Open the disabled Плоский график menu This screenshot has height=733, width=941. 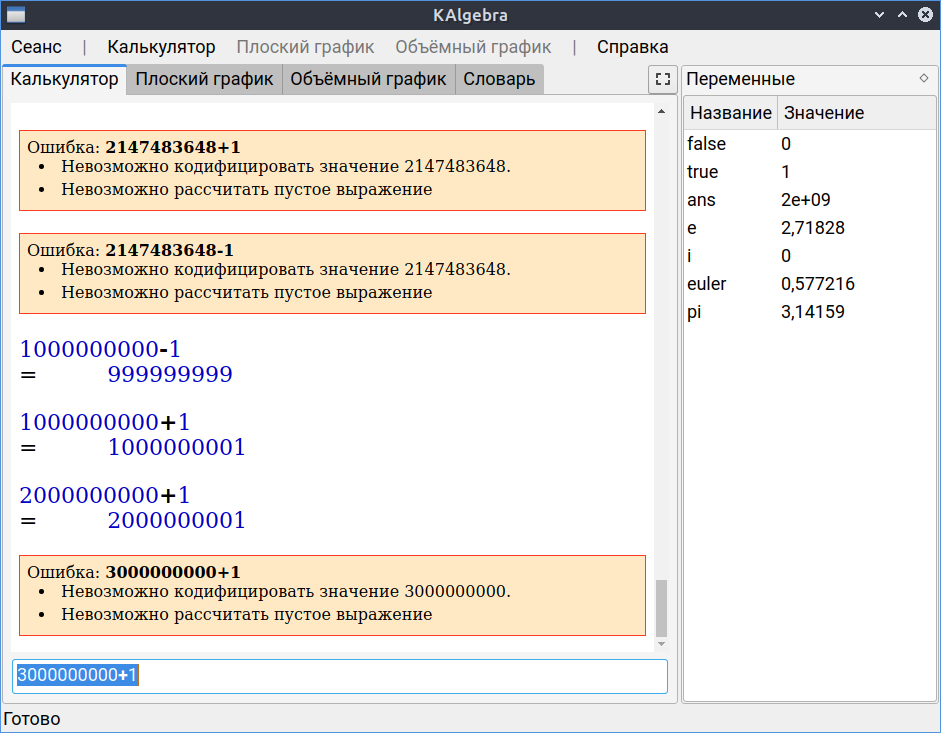coord(305,47)
